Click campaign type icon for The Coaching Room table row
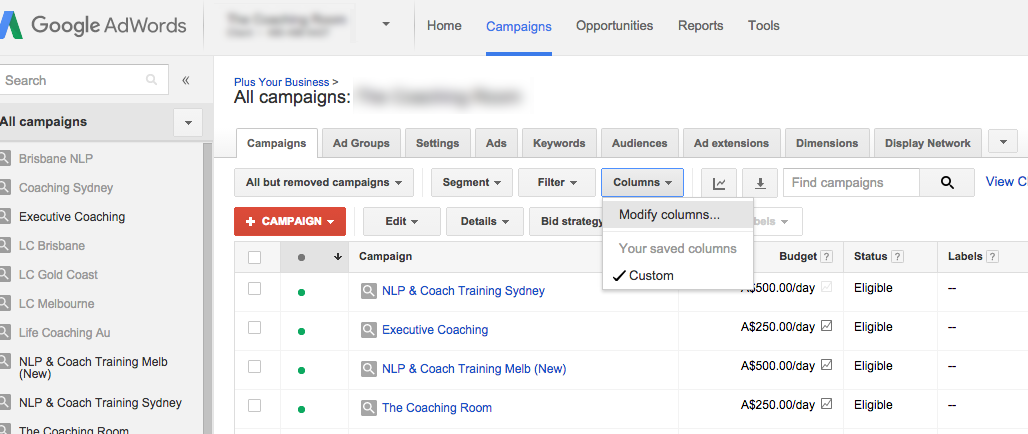Viewport: 1028px width, 434px height. tap(368, 408)
